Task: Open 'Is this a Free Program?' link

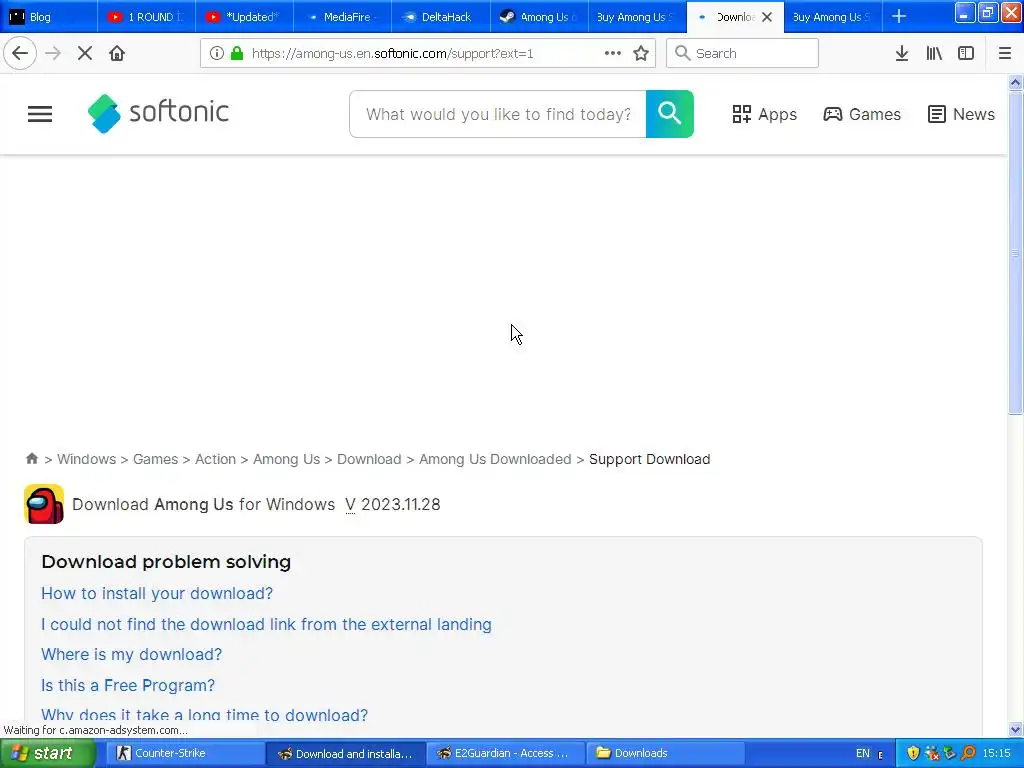Action: pos(128,685)
